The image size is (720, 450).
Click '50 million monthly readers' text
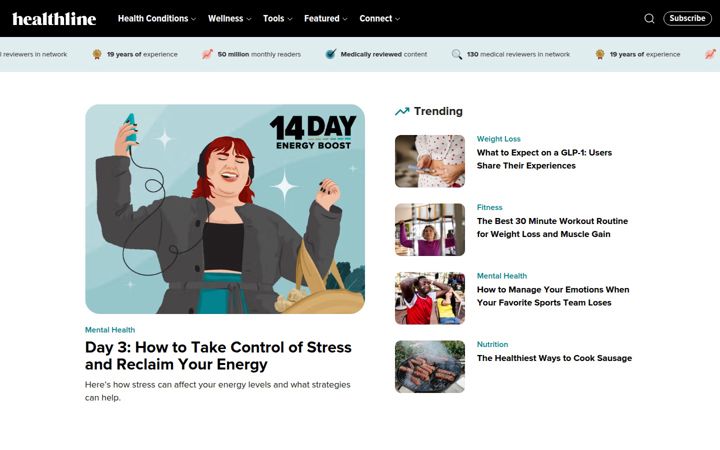(259, 54)
